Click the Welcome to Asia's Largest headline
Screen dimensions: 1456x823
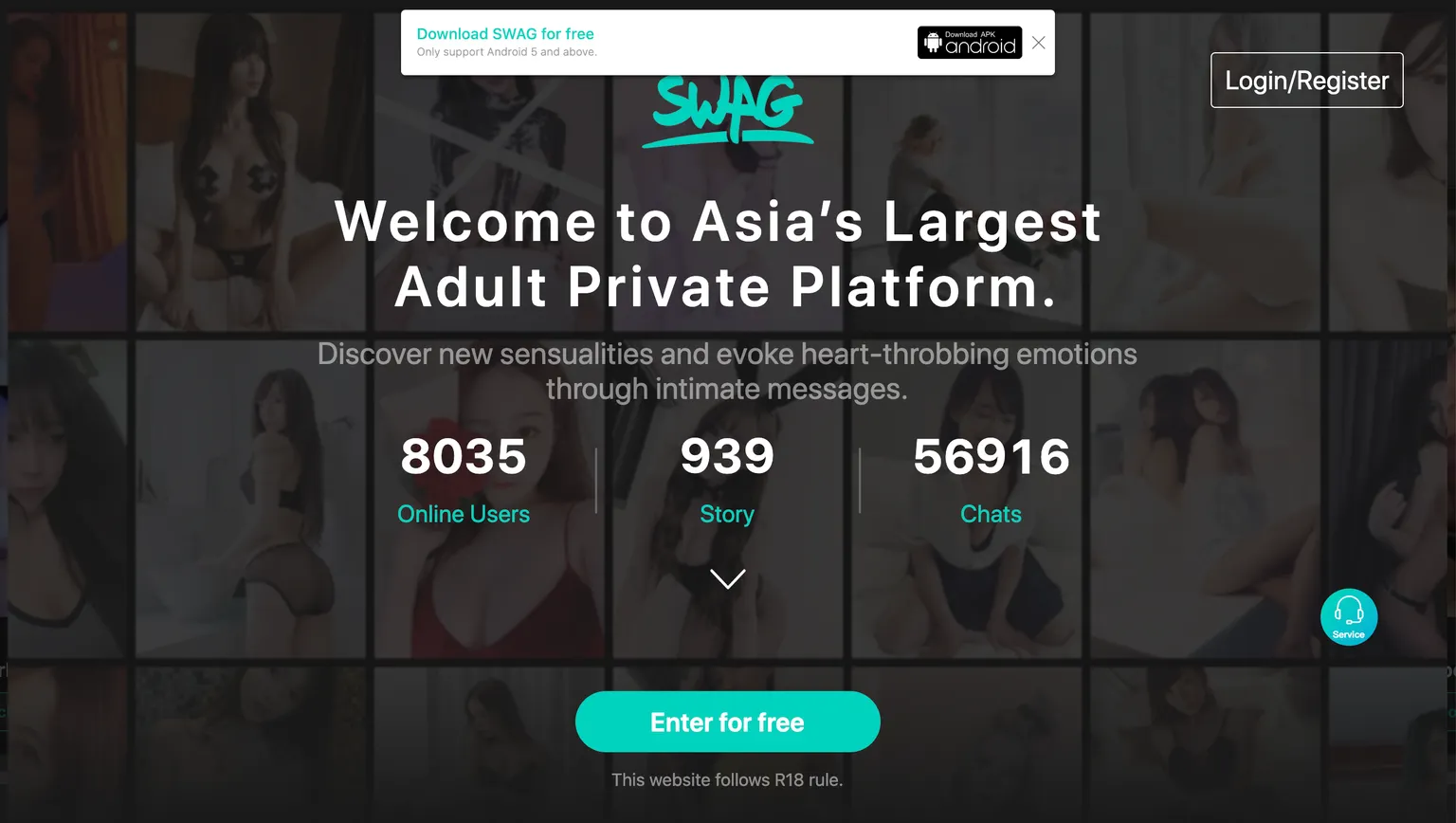pos(719,222)
